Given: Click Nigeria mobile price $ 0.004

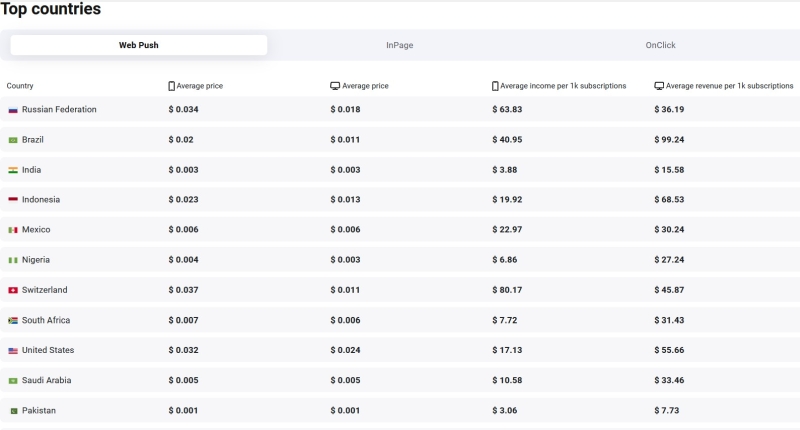Looking at the screenshot, I should click(x=183, y=260).
